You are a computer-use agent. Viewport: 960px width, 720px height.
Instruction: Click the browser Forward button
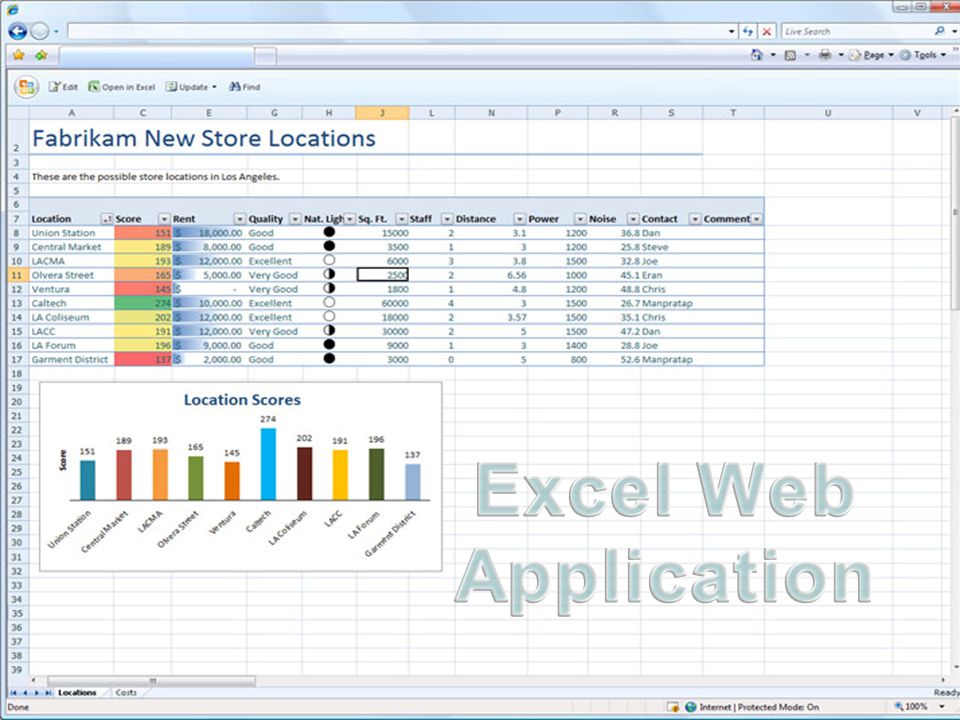40,31
